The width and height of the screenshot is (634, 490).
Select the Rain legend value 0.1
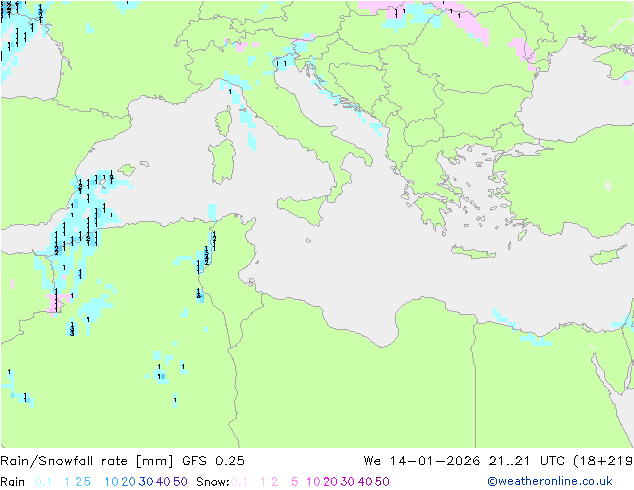pyautogui.click(x=43, y=482)
